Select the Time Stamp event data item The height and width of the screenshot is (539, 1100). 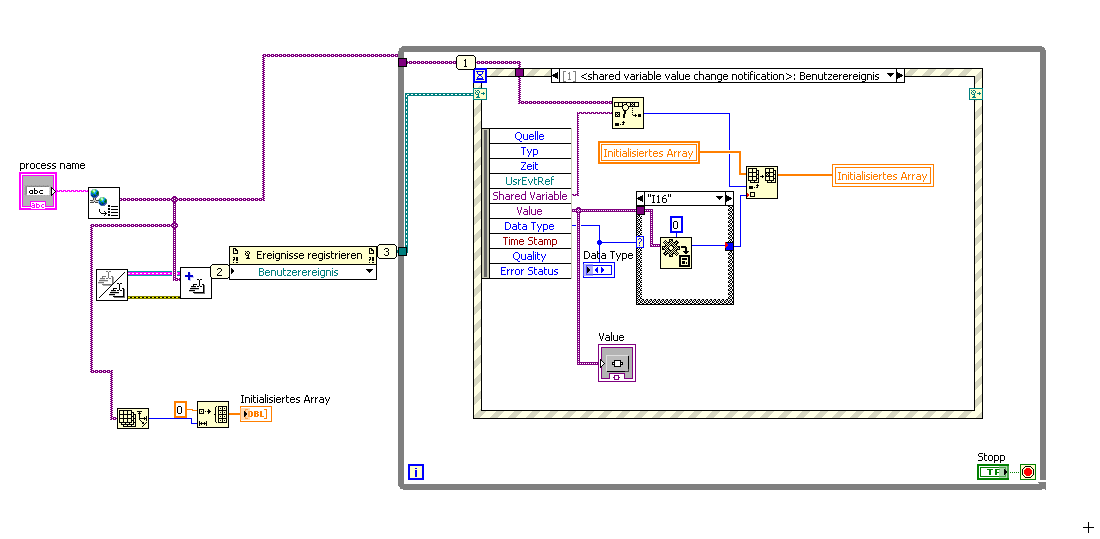pyautogui.click(x=529, y=241)
